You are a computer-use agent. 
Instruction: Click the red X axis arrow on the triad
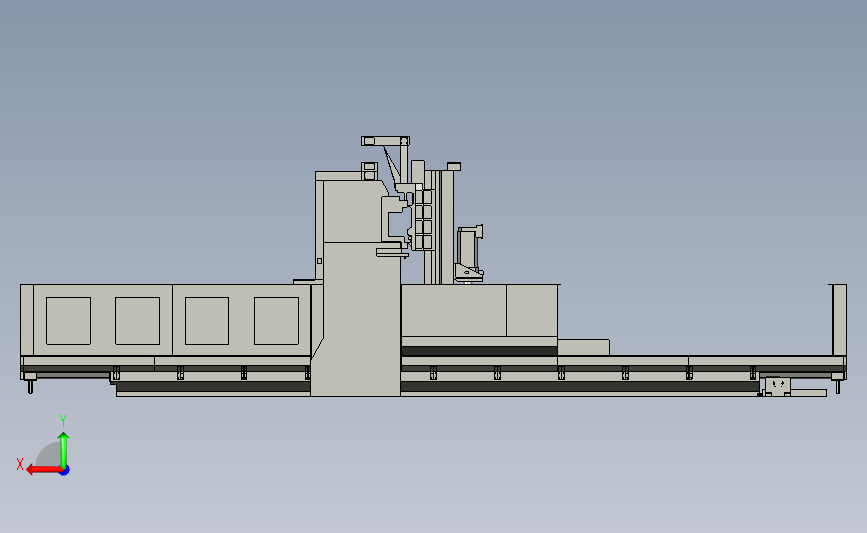coord(44,470)
